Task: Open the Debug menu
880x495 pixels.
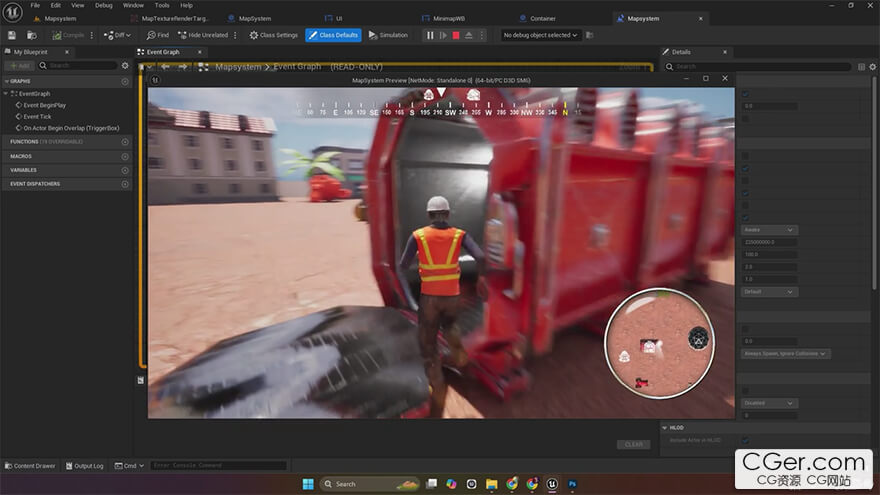Action: (104, 5)
